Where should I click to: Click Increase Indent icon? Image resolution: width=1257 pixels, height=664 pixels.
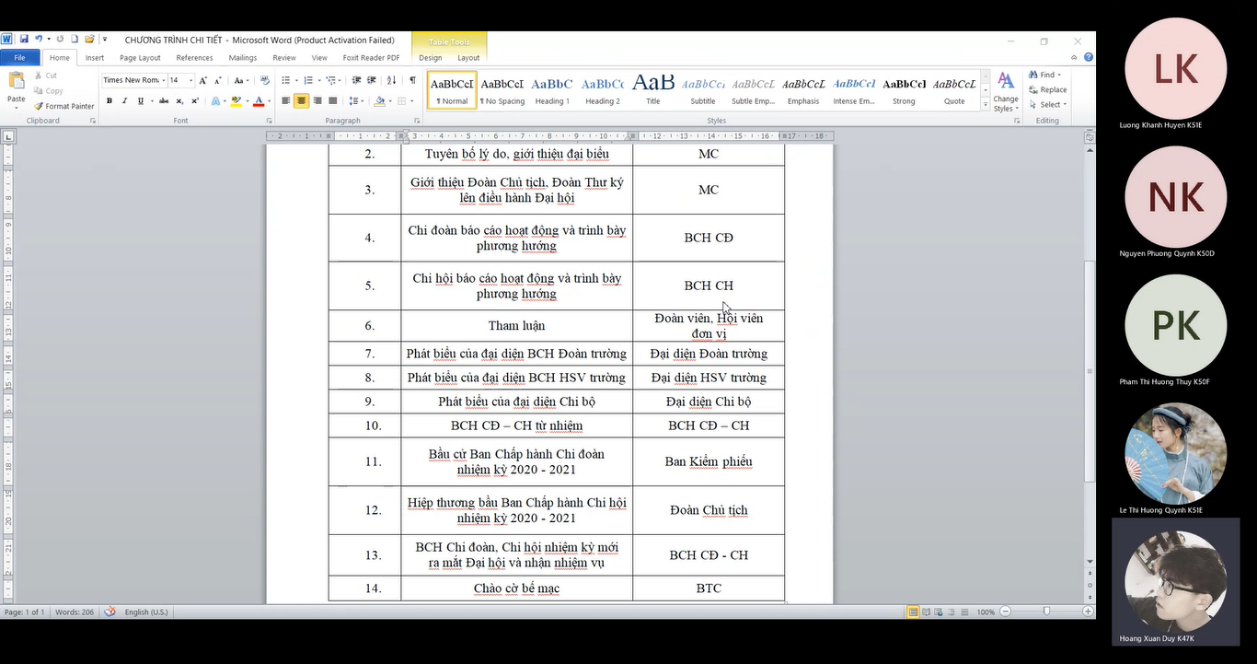coord(371,80)
